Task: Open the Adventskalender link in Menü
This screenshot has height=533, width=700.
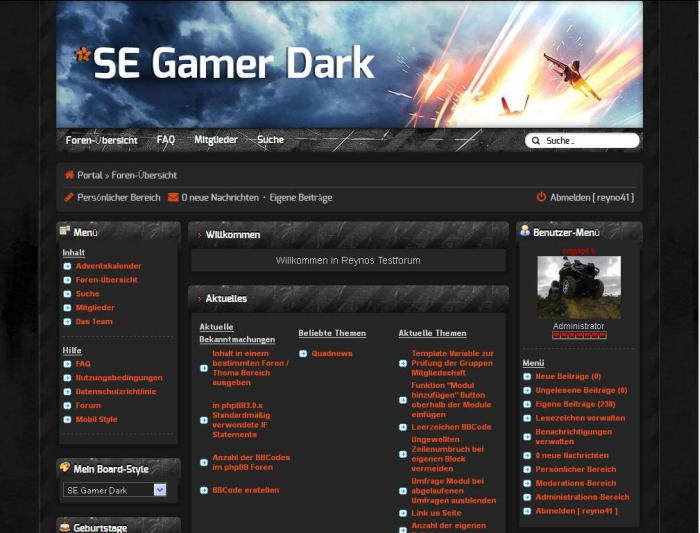Action: 108,266
